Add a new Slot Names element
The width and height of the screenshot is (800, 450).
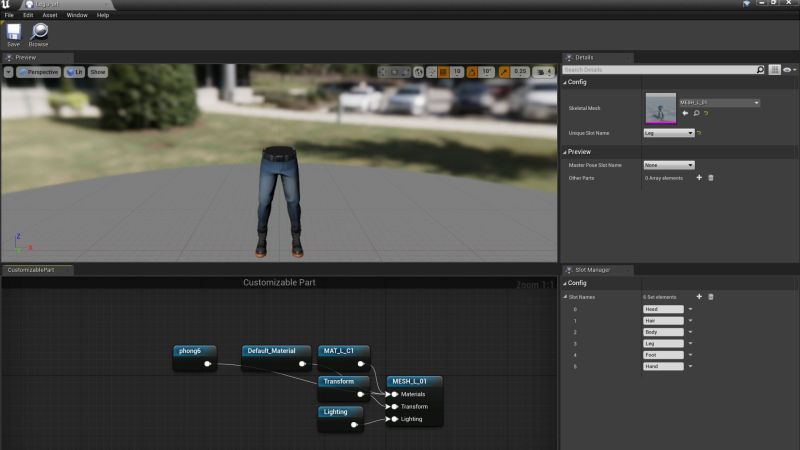699,296
